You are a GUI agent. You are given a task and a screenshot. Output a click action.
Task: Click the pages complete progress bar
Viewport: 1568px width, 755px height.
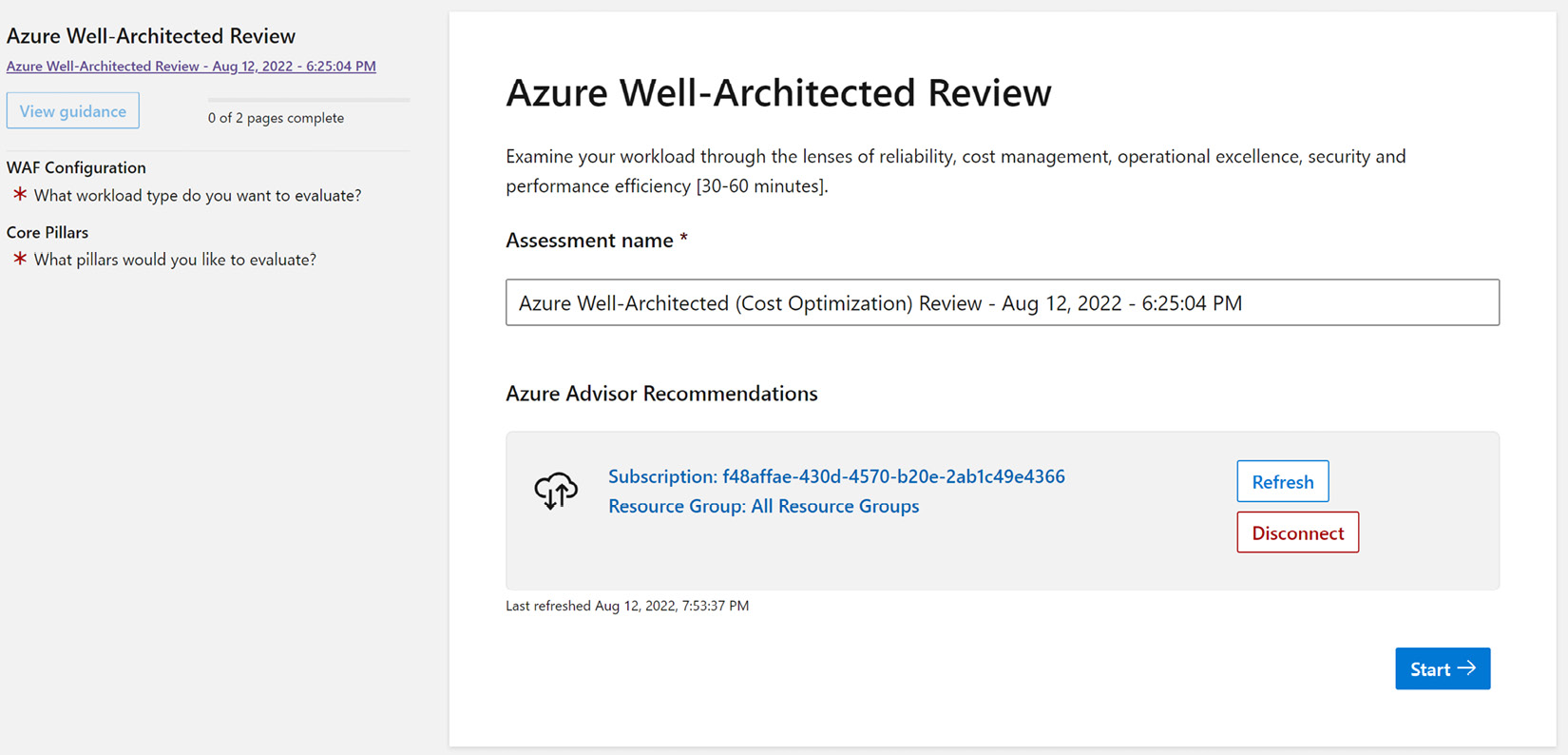309,99
